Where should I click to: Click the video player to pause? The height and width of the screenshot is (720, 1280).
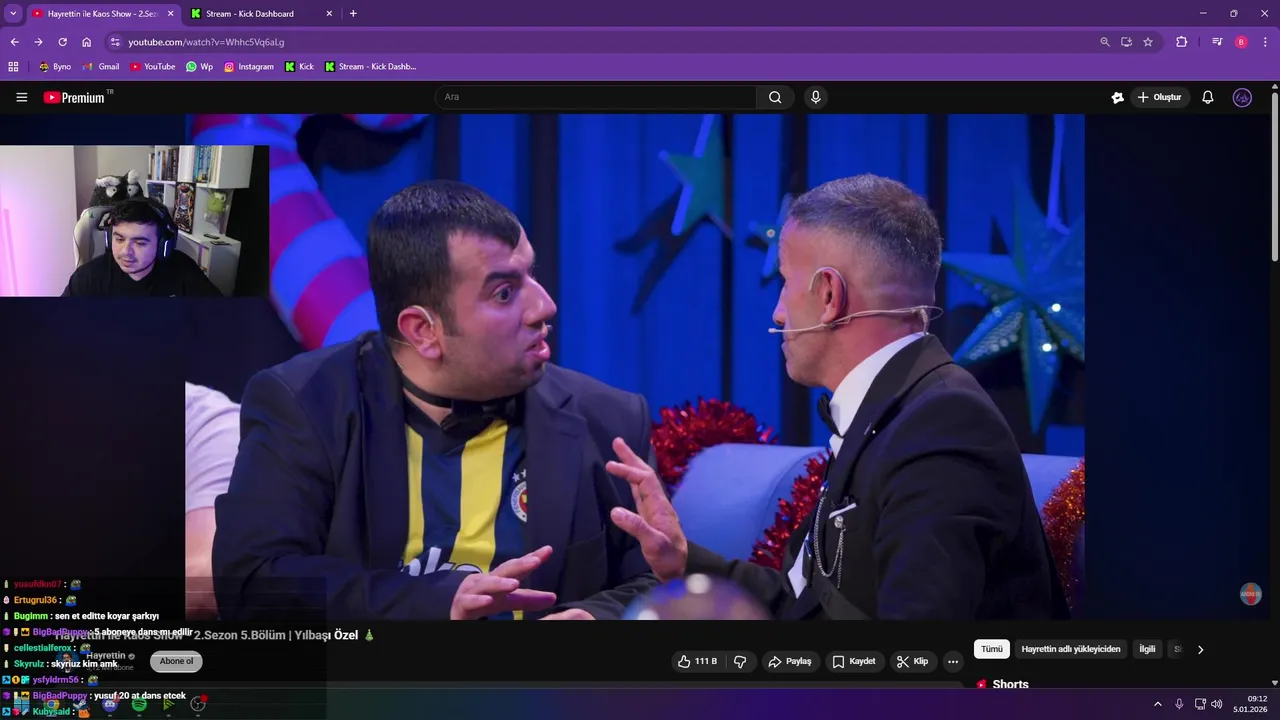tap(634, 366)
